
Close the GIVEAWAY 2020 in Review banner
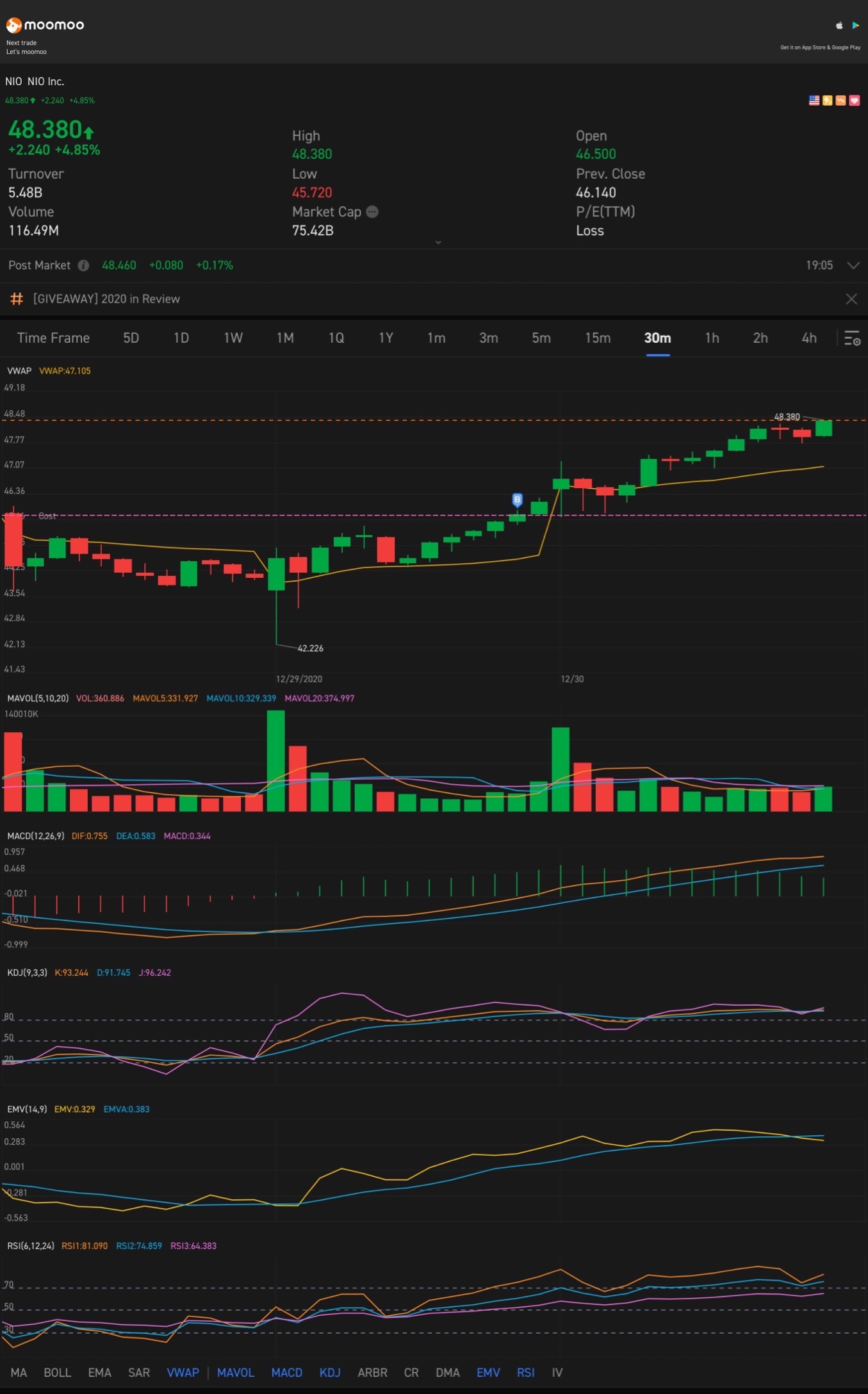[x=851, y=299]
